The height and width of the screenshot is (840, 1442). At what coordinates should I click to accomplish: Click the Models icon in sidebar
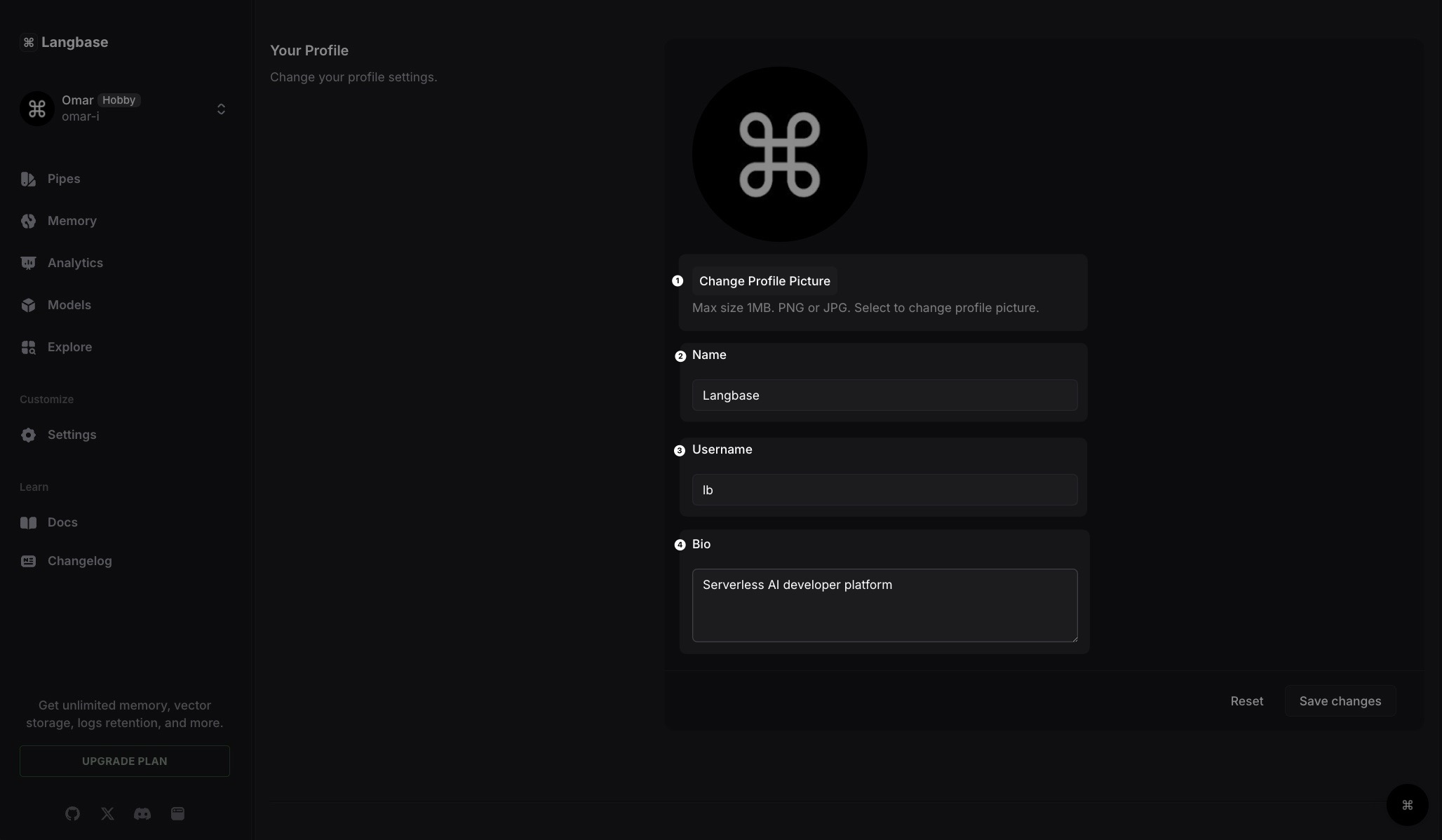28,306
